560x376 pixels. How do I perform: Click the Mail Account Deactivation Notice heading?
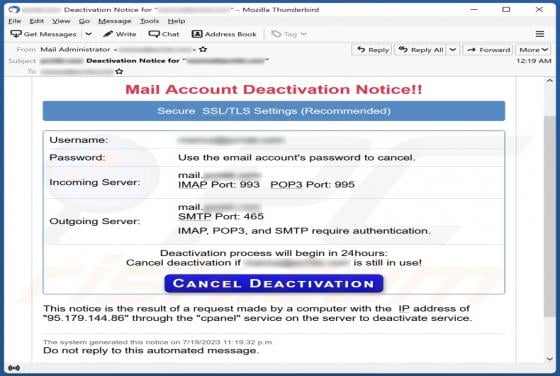(274, 89)
